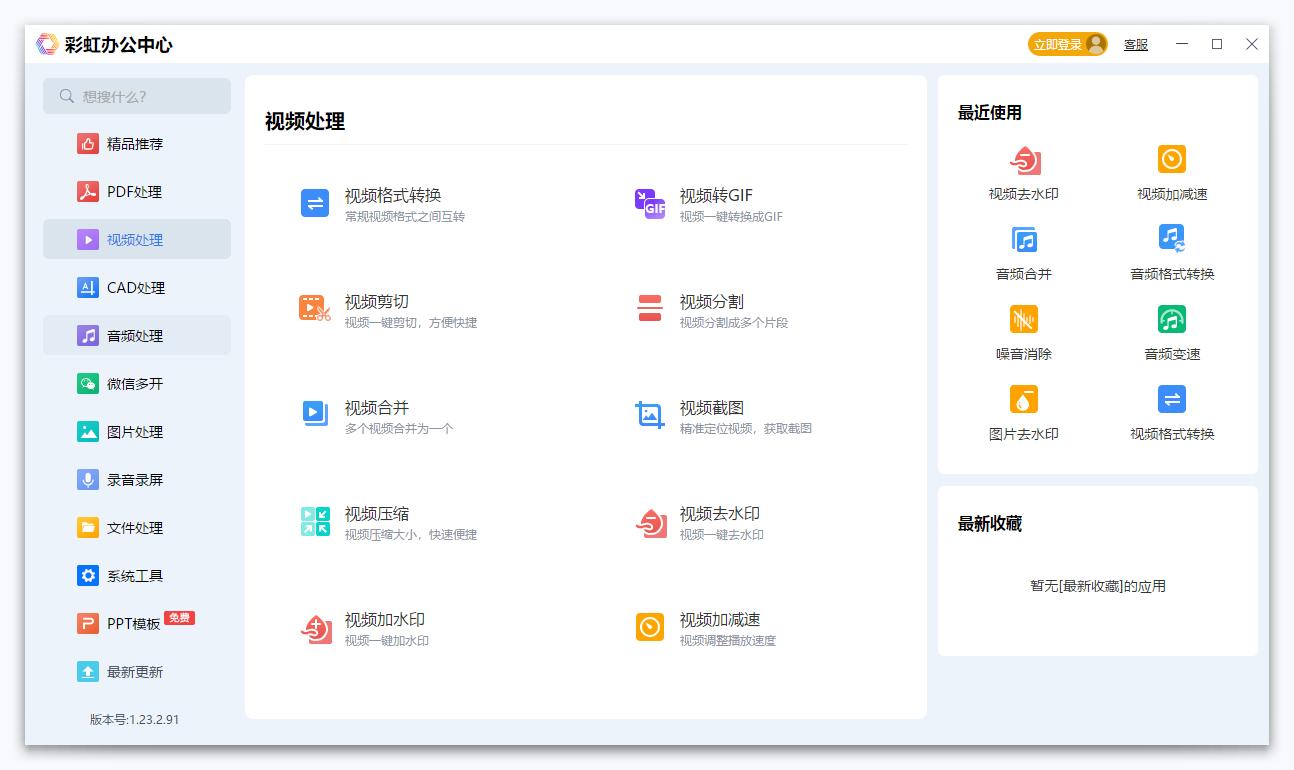
Task: Open the 客服 support link
Action: coord(1135,45)
